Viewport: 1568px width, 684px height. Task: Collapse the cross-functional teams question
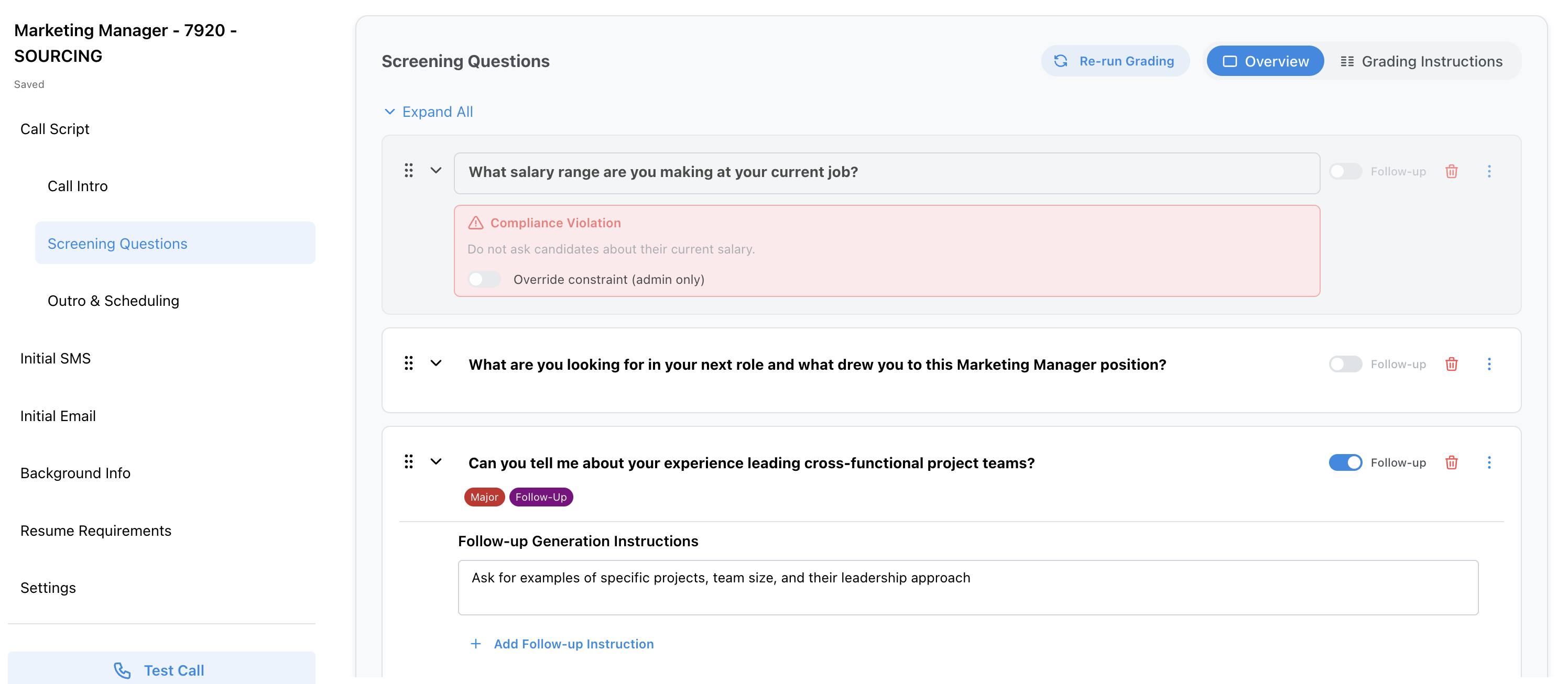(x=435, y=462)
